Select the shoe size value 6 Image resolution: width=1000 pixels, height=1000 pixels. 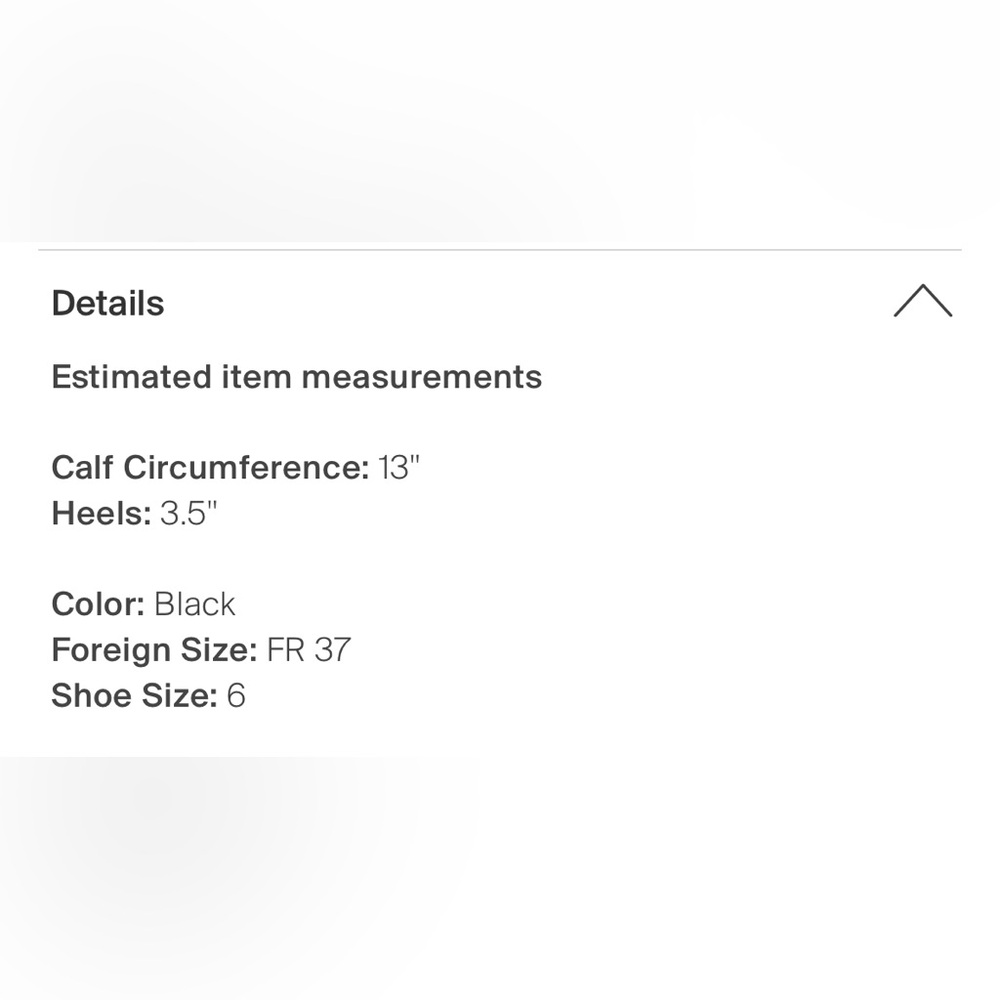click(236, 696)
